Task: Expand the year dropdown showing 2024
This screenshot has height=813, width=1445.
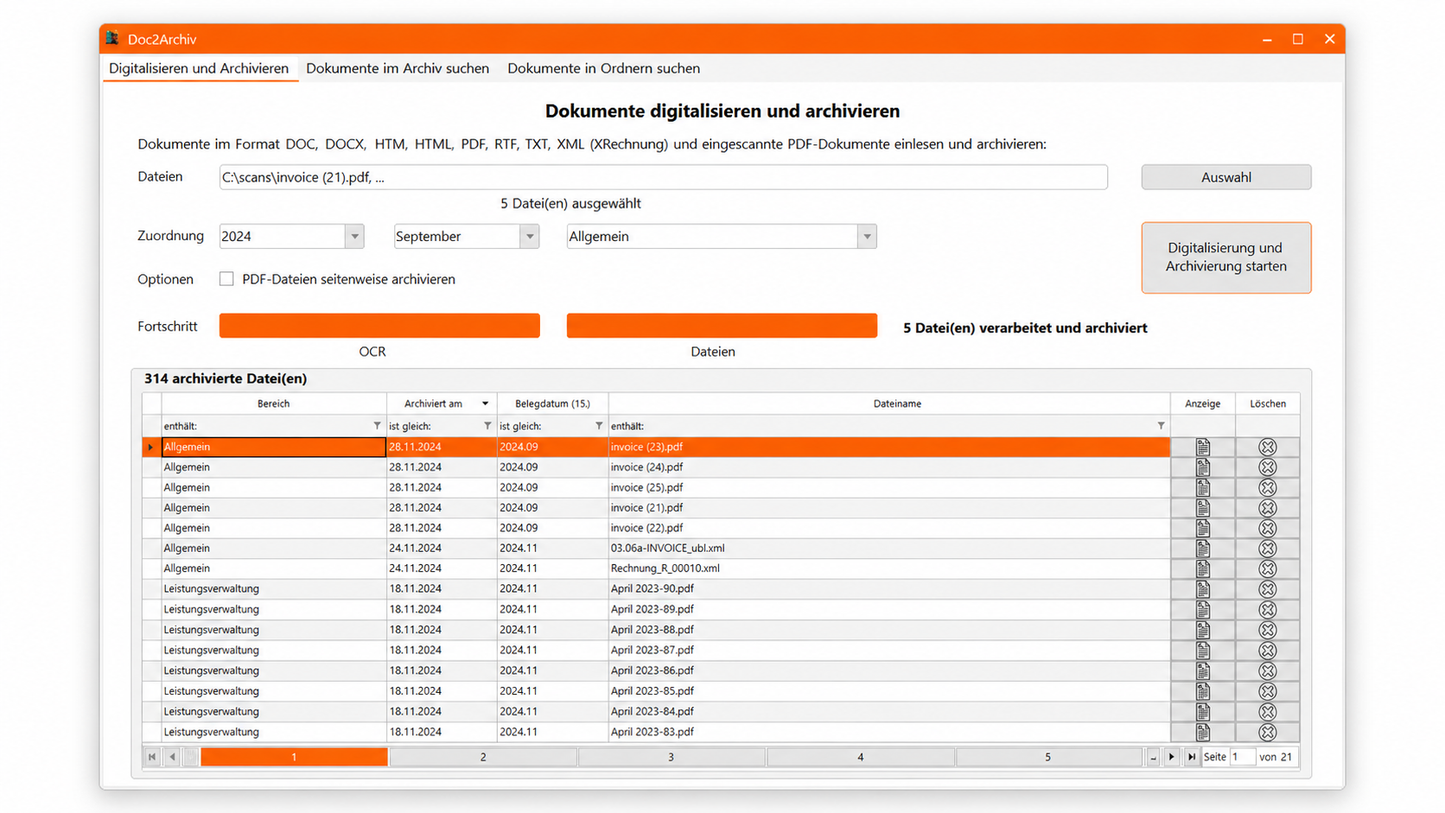Action: click(x=354, y=237)
